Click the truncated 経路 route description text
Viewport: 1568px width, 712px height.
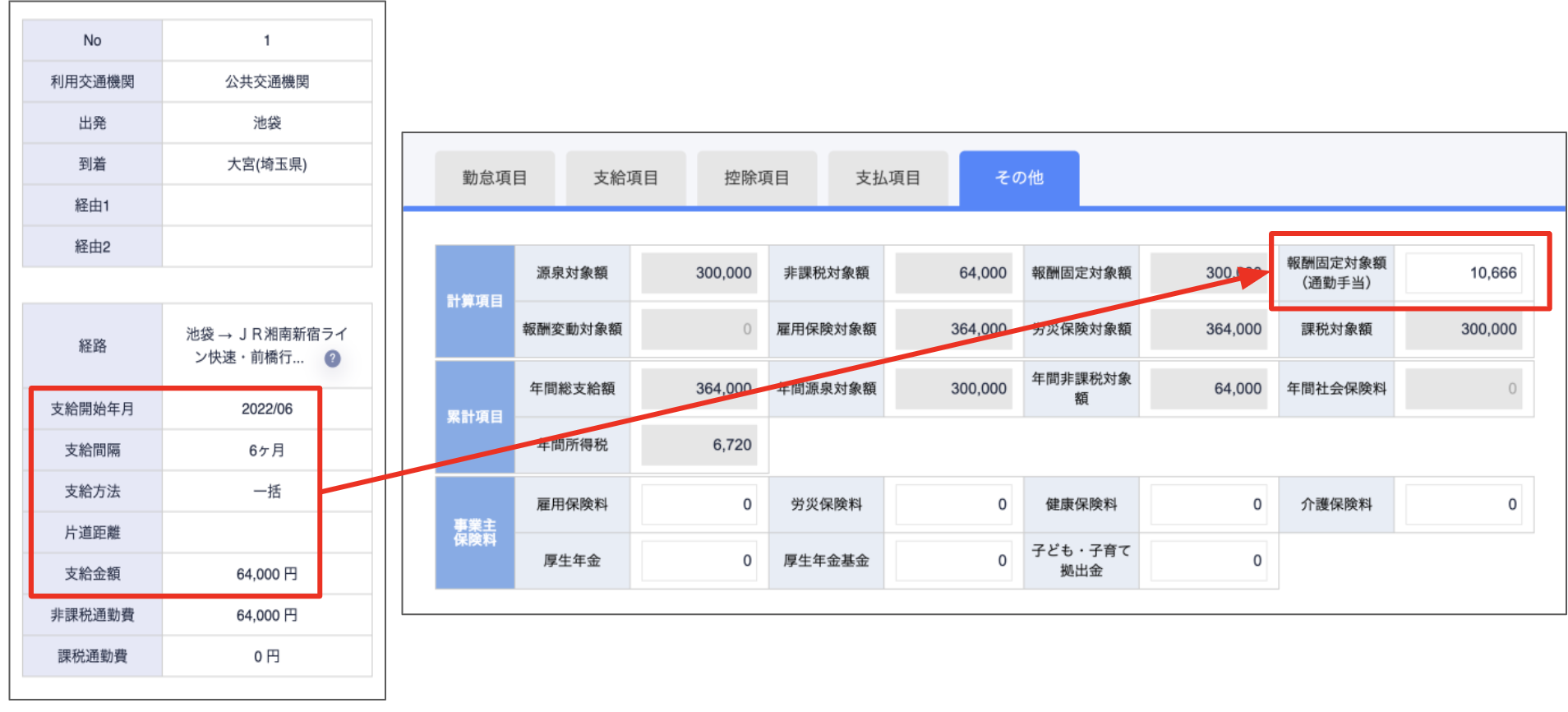256,345
